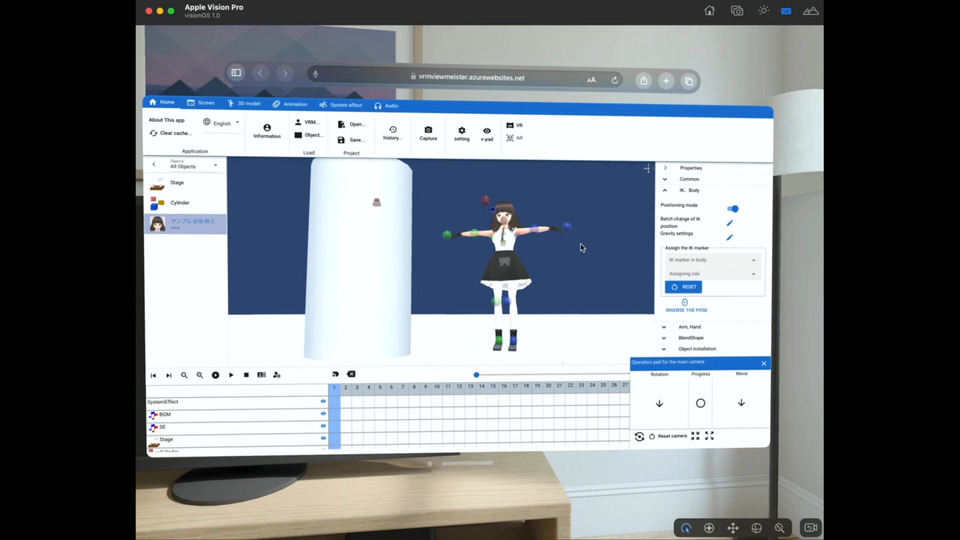
Task: Play the animation
Action: [x=231, y=375]
